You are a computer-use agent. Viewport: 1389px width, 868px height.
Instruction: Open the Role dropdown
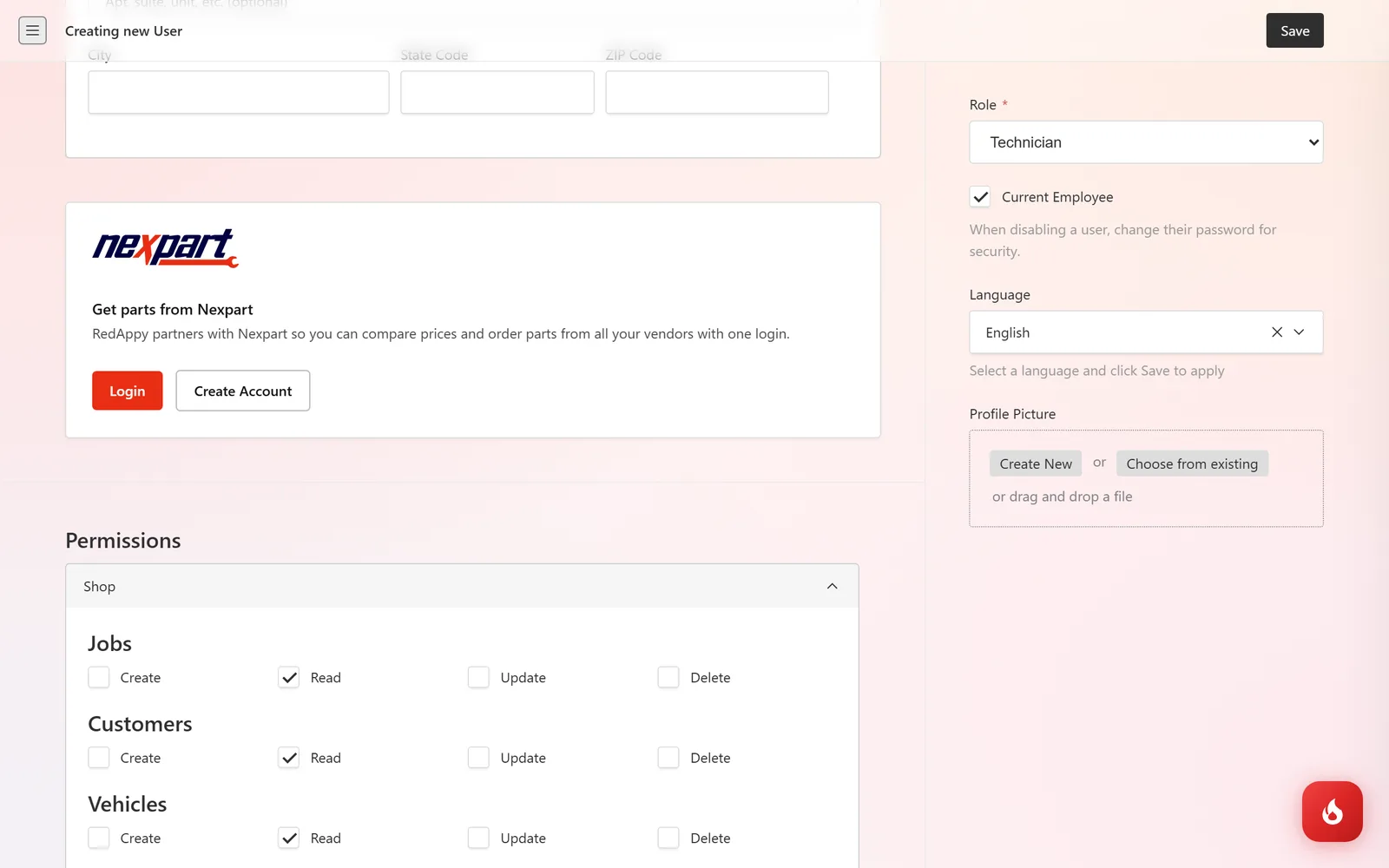(x=1146, y=142)
